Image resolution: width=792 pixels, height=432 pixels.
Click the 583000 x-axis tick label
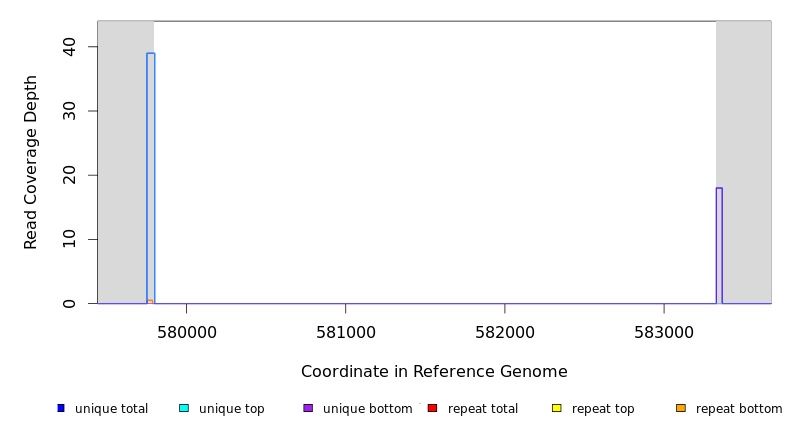[x=663, y=332]
